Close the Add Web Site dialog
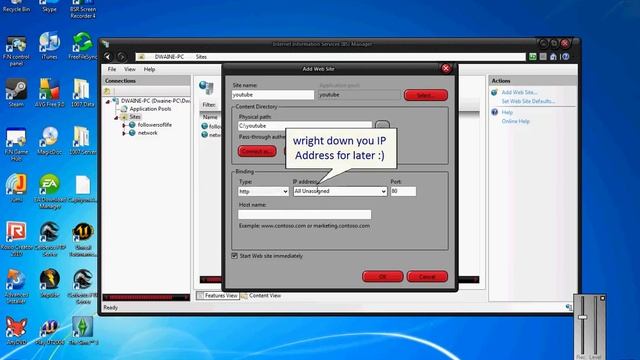640x360 pixels. tap(446, 69)
